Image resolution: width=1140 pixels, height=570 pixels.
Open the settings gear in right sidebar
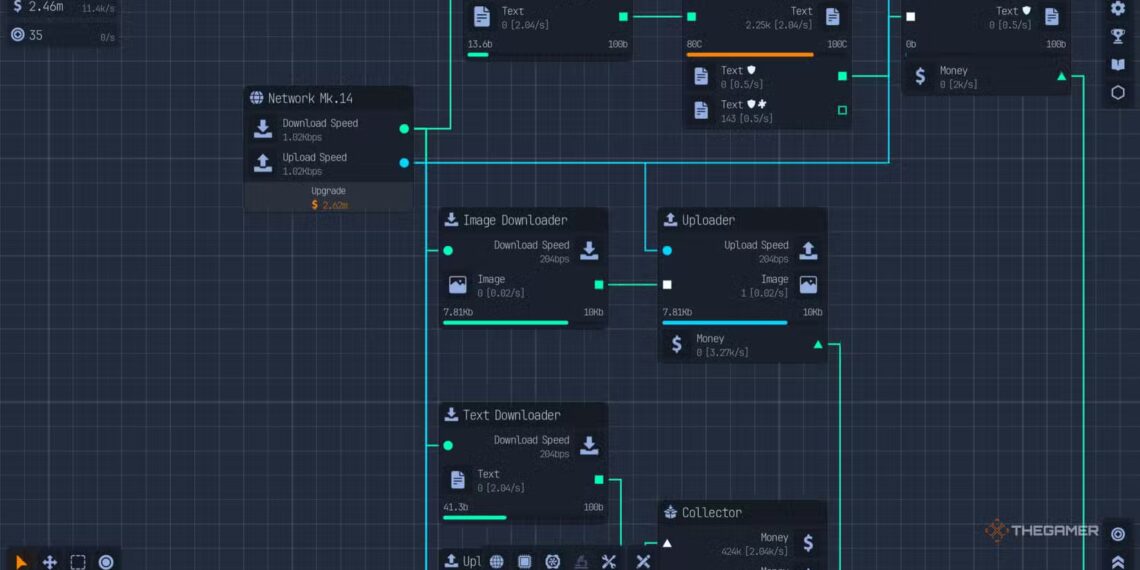pos(1118,9)
